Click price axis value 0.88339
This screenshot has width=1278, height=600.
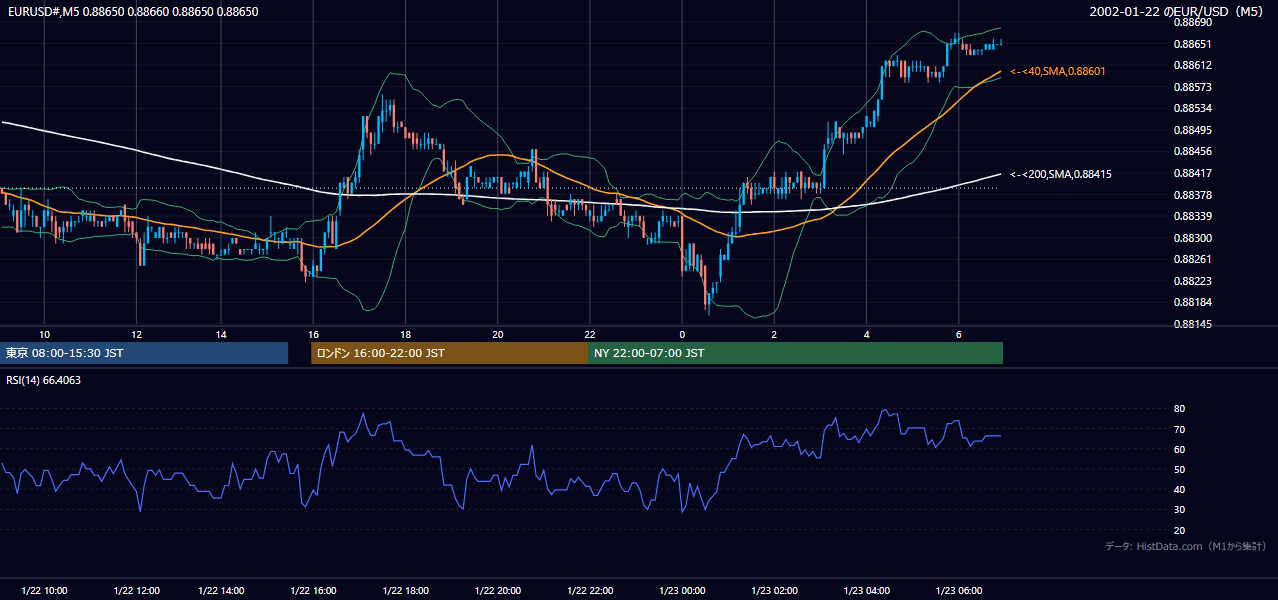1192,216
